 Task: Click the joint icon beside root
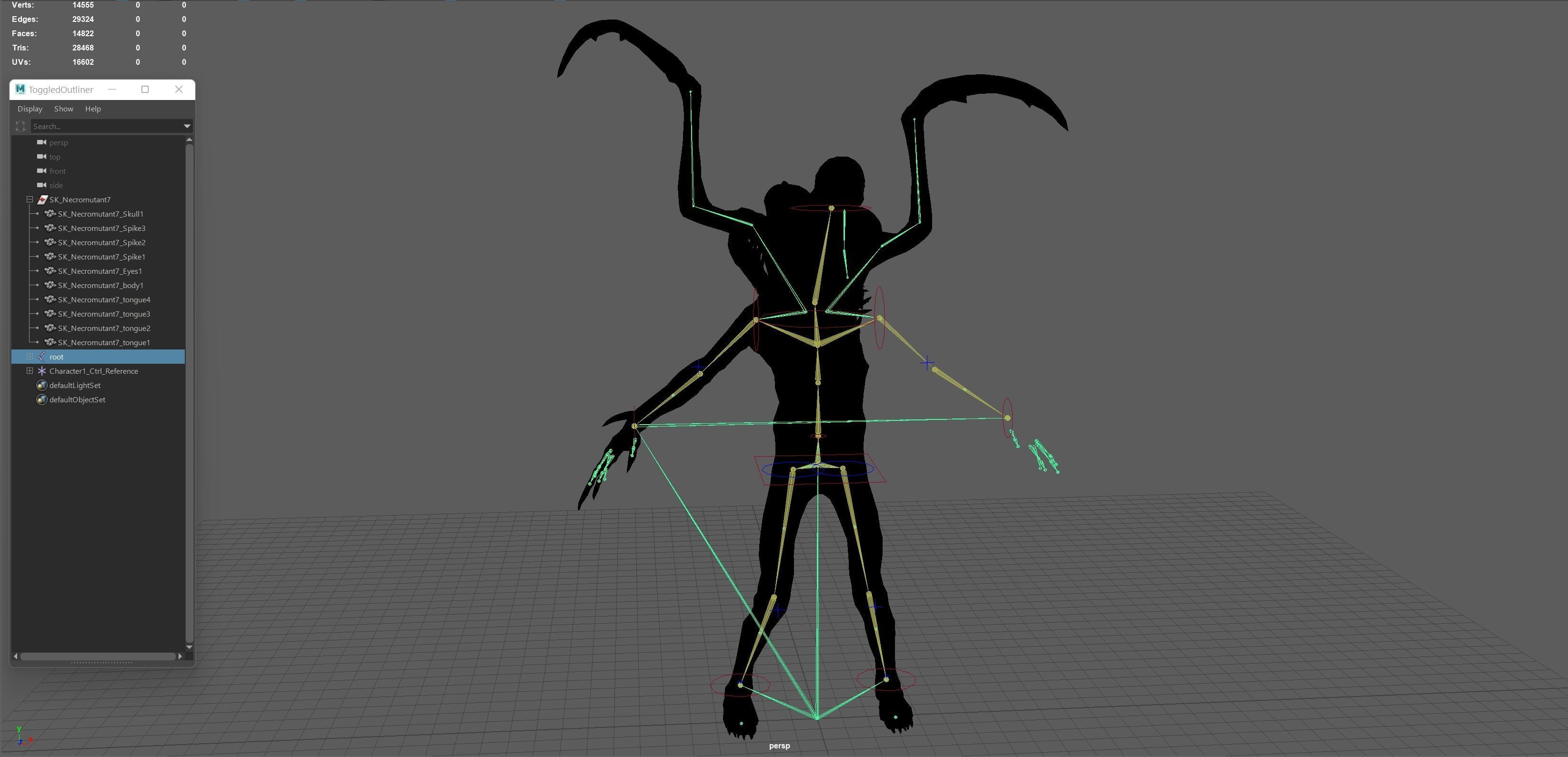click(41, 357)
